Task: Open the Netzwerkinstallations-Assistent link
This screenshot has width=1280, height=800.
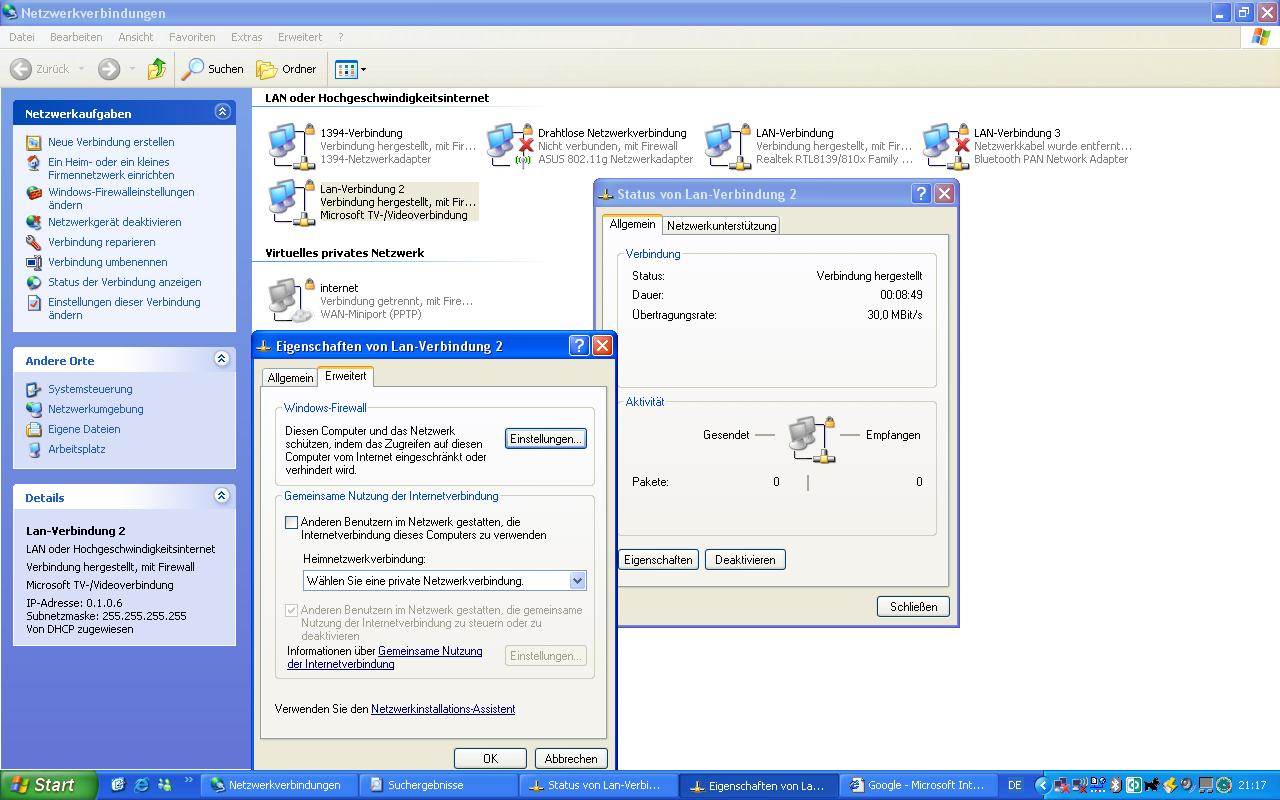Action: pos(442,709)
